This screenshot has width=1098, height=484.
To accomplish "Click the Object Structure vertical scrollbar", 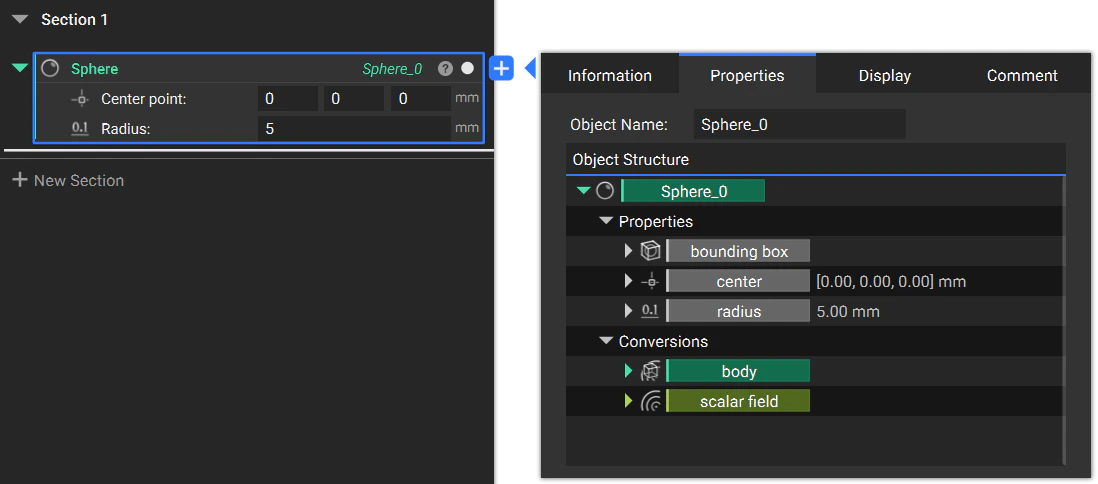I will (x=1064, y=319).
